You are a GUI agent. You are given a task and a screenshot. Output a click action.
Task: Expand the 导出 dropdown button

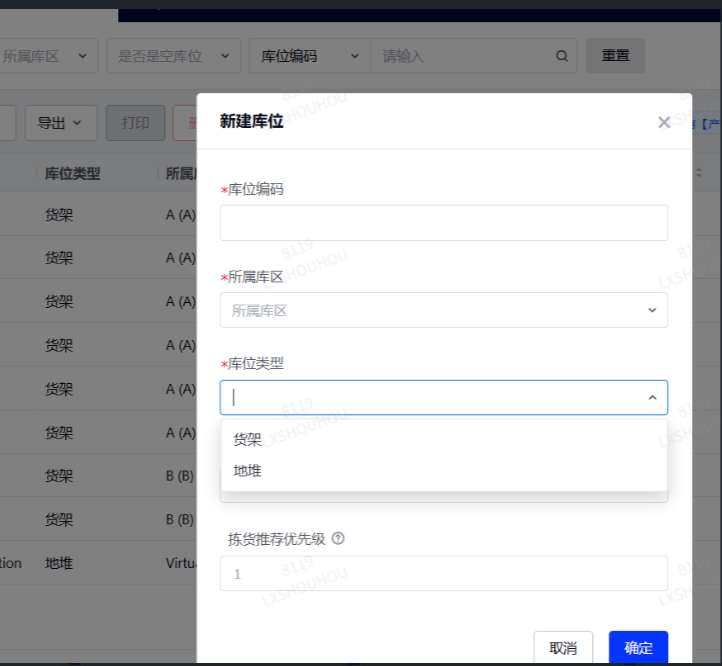(x=60, y=123)
